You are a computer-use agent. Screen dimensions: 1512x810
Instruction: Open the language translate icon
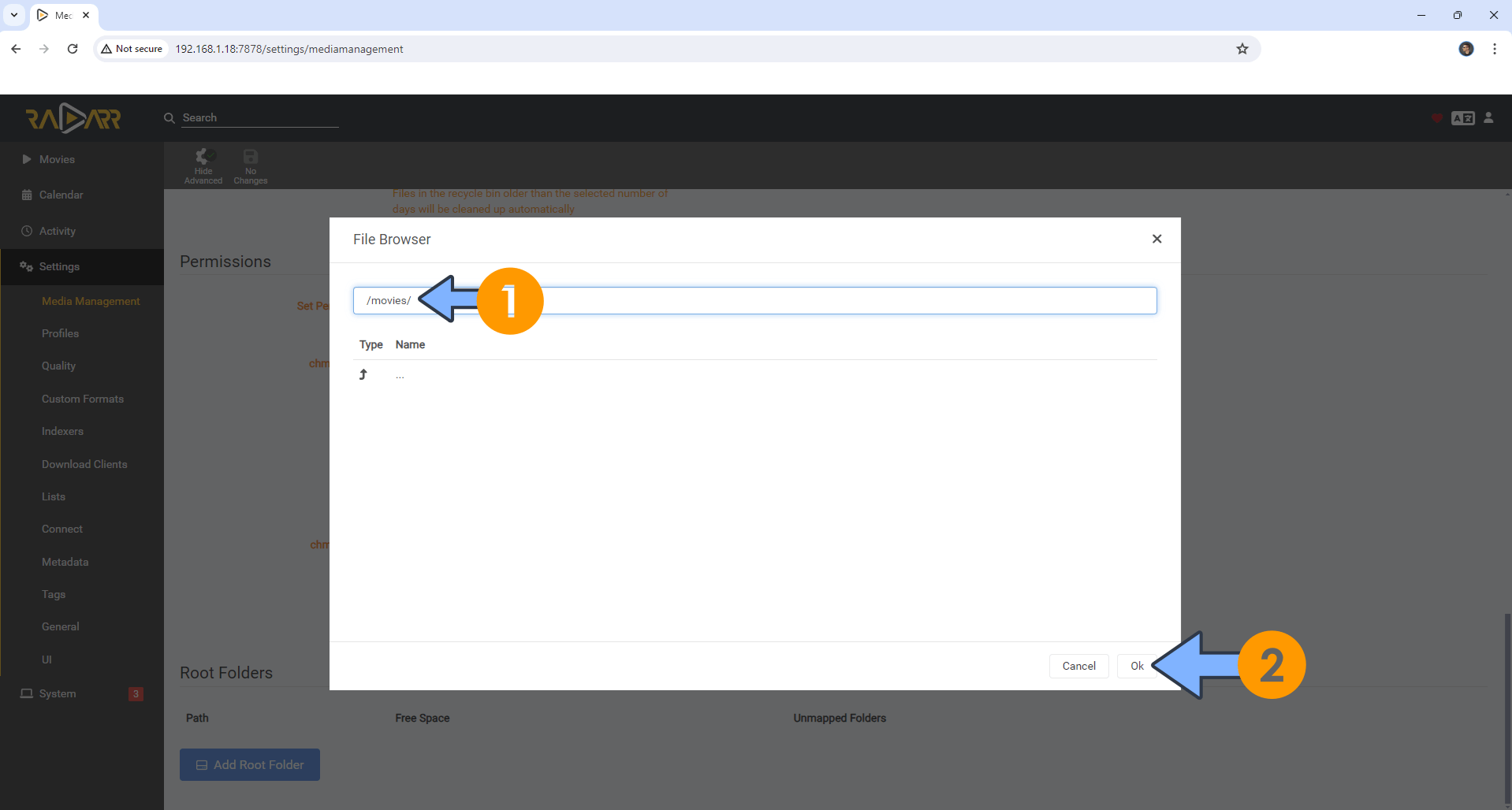click(1463, 117)
